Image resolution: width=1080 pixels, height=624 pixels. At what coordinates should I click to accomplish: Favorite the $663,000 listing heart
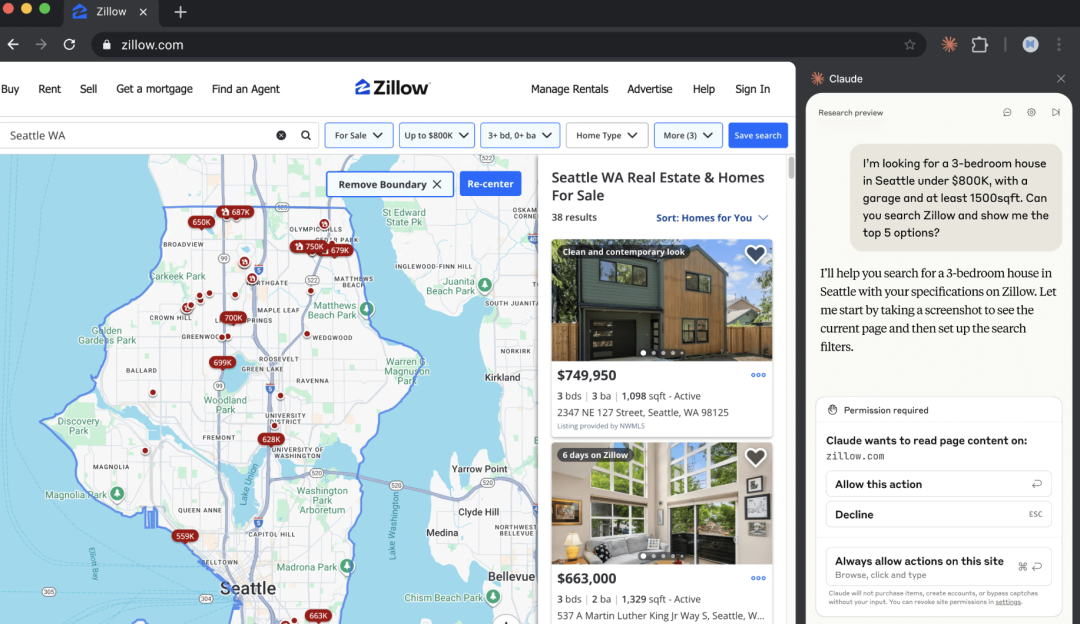pyautogui.click(x=755, y=458)
